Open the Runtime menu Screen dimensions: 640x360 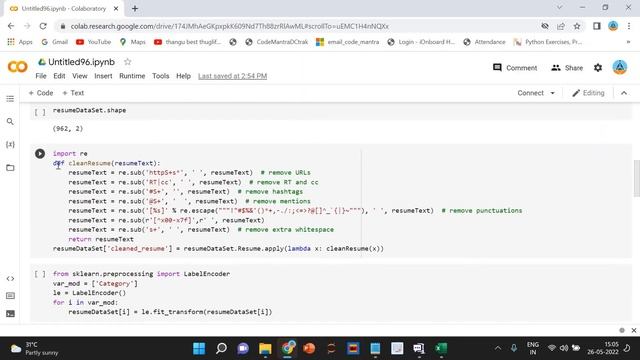click(132, 76)
